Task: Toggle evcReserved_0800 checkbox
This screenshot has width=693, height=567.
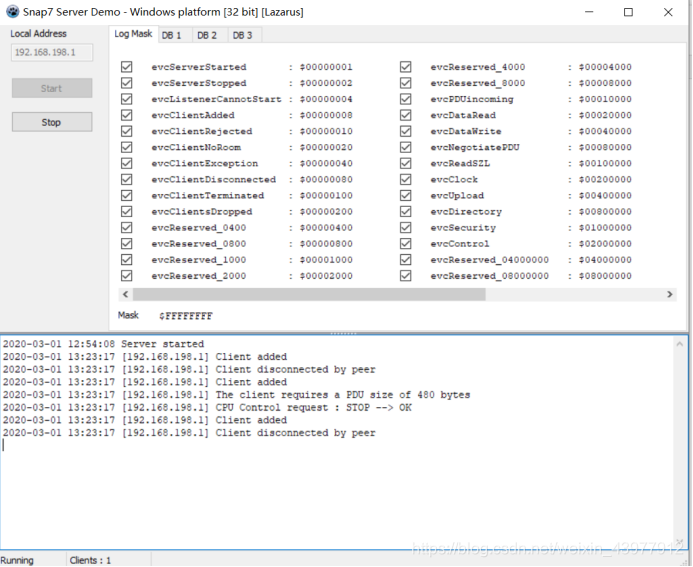Action: click(126, 244)
